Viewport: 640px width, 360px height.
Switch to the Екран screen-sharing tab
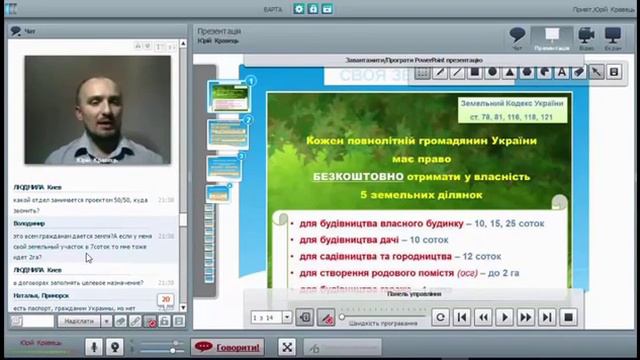613,39
